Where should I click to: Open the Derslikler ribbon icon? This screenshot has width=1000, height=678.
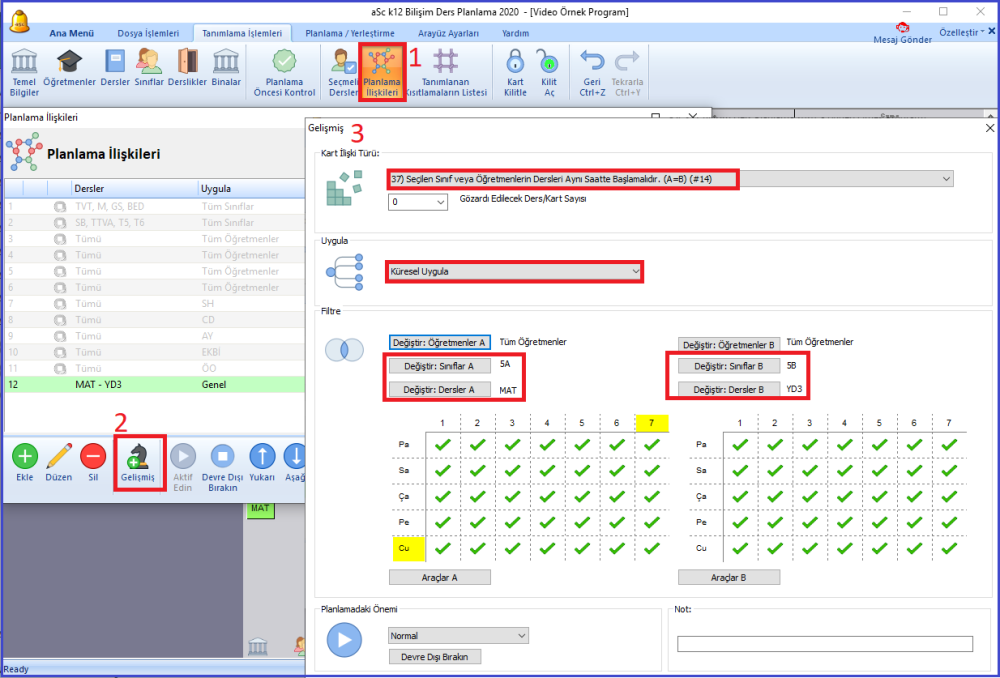(188, 68)
